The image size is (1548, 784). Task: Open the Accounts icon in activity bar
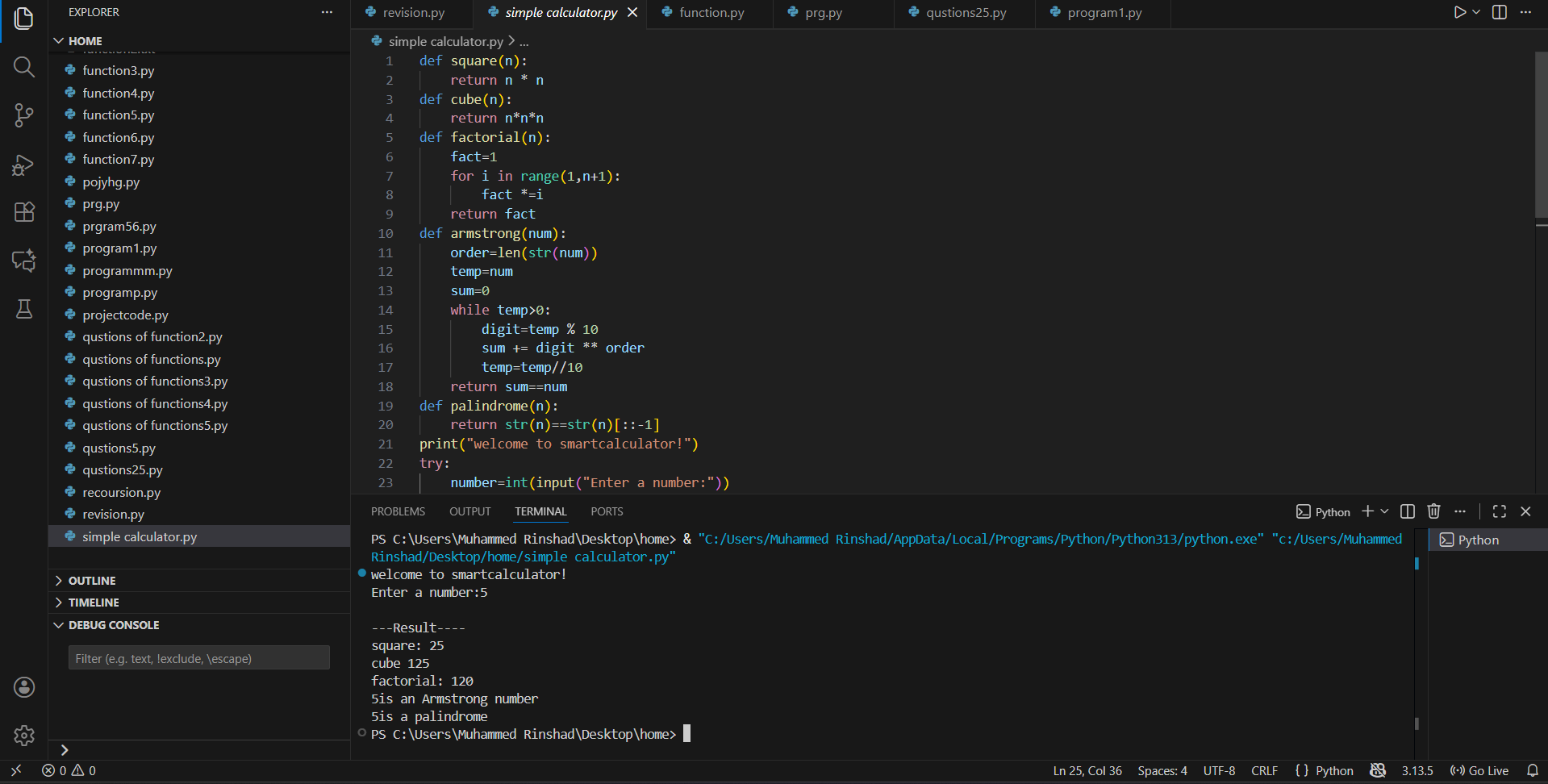point(23,687)
